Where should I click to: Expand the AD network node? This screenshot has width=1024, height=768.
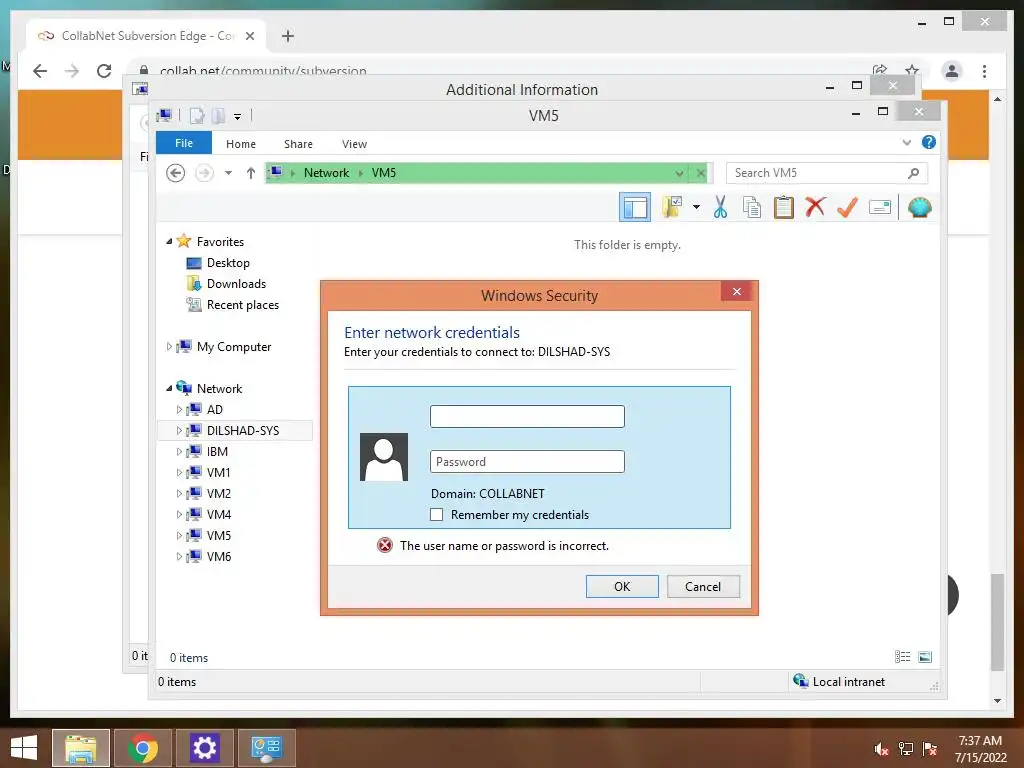pyautogui.click(x=179, y=409)
